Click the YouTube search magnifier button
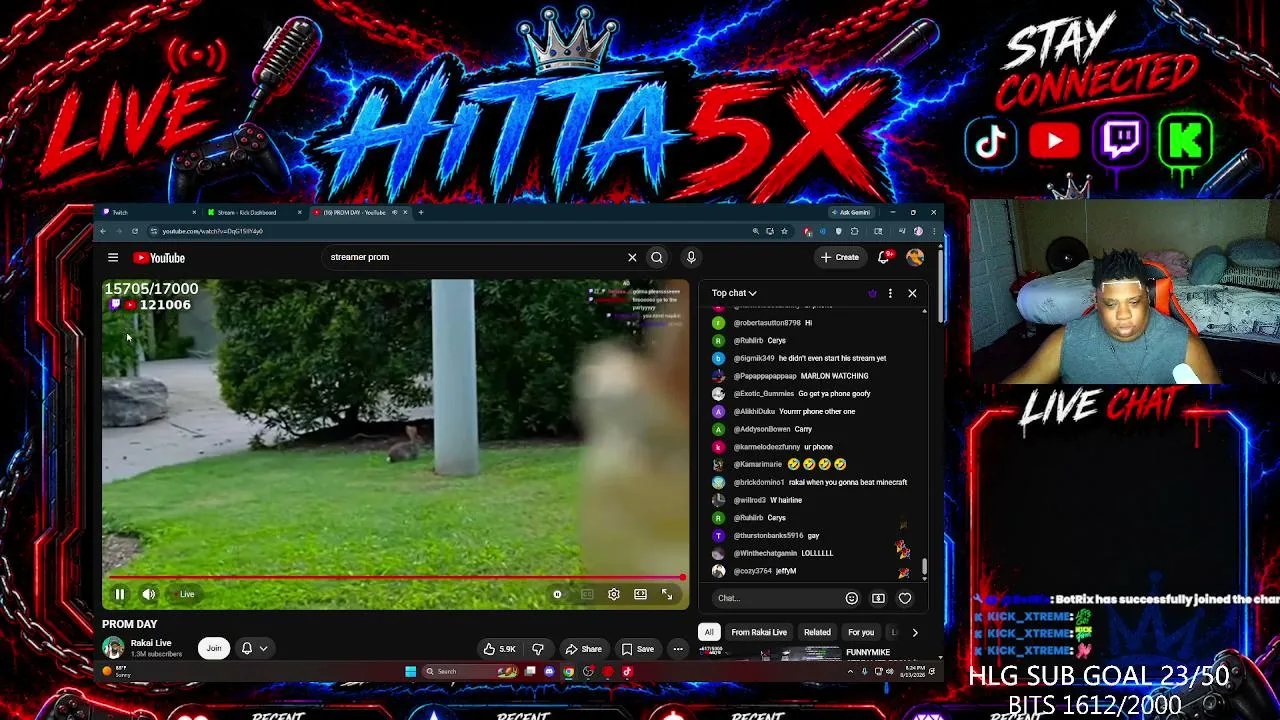 [657, 257]
